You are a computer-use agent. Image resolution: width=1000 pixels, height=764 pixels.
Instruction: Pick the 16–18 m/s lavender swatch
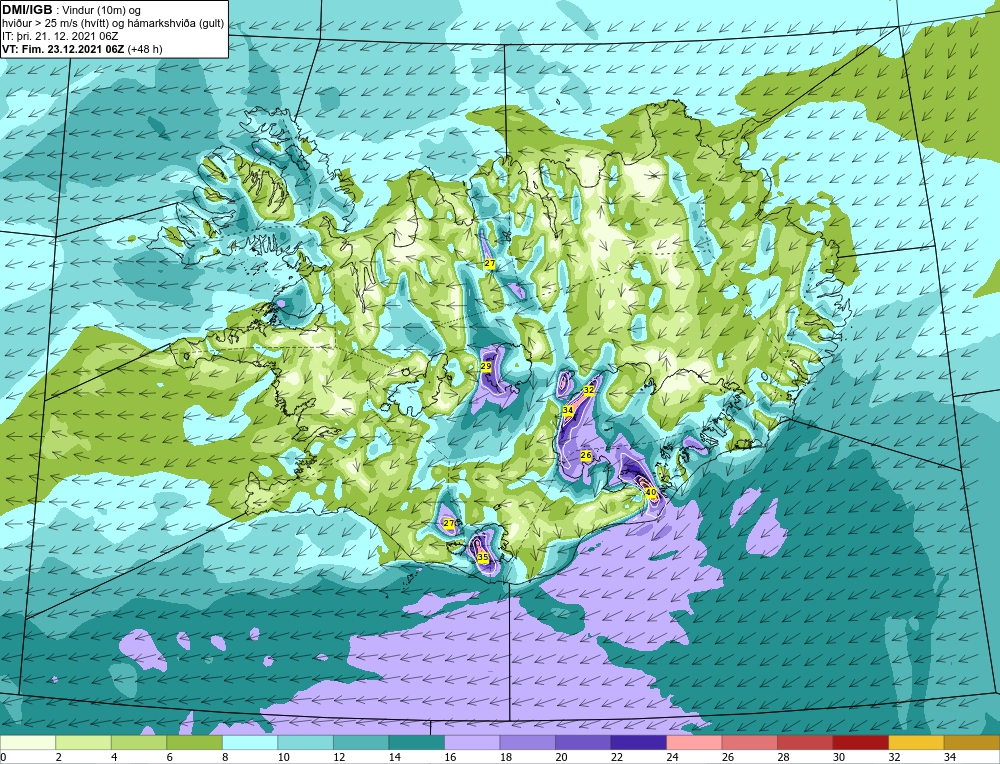point(472,743)
